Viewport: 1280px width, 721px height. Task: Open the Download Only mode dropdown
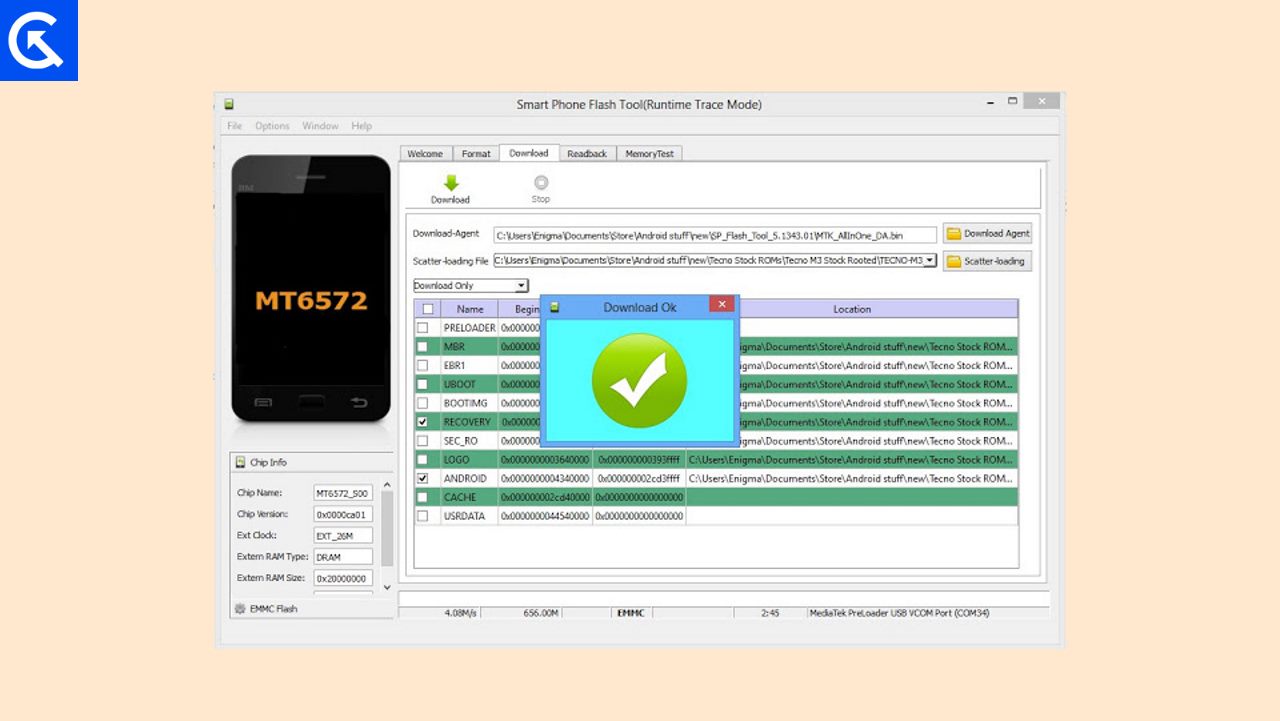[471, 286]
